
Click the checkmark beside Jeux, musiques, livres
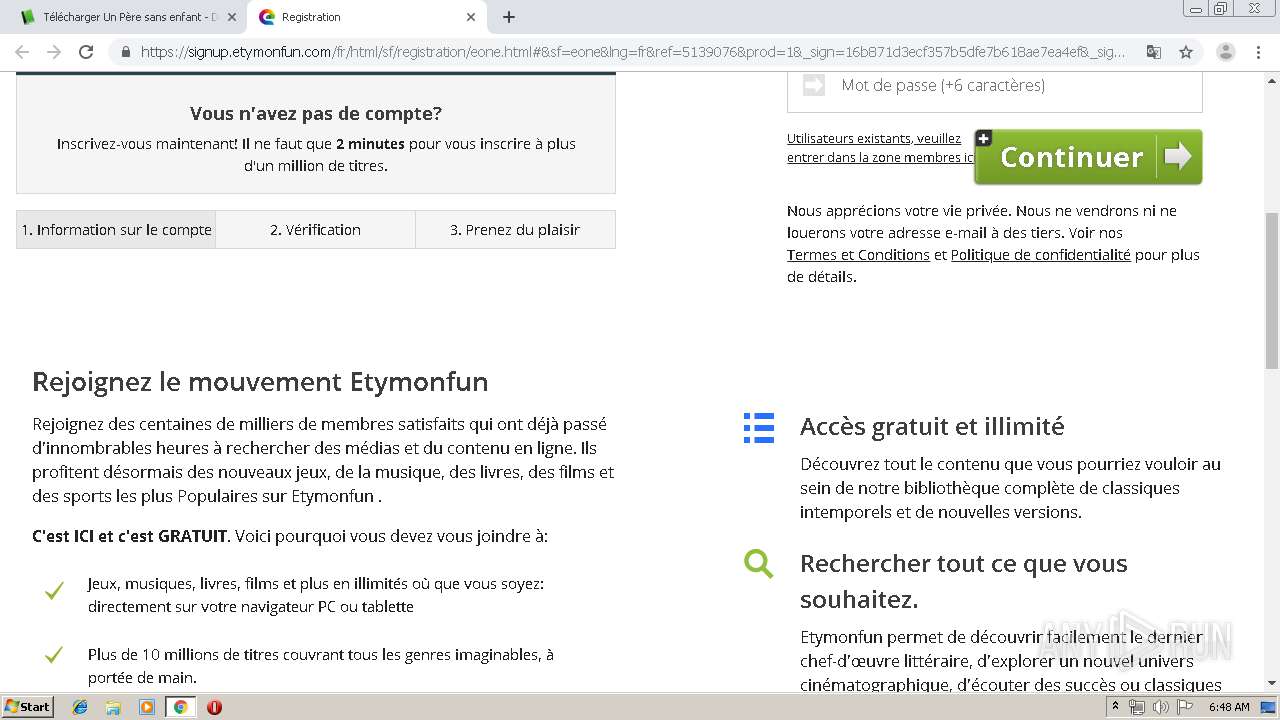(x=54, y=591)
